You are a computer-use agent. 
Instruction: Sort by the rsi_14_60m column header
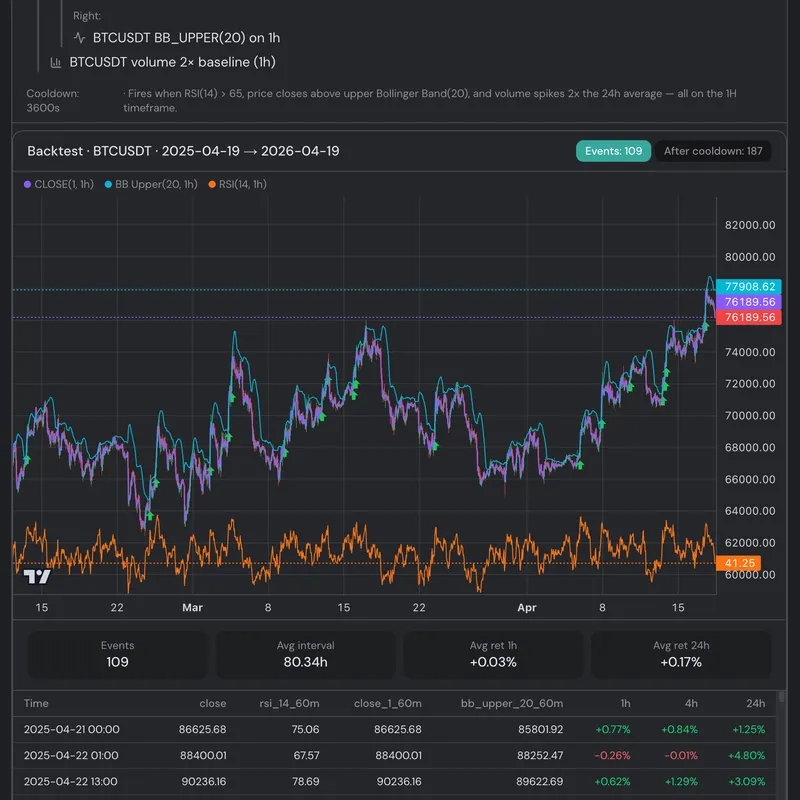click(x=289, y=703)
